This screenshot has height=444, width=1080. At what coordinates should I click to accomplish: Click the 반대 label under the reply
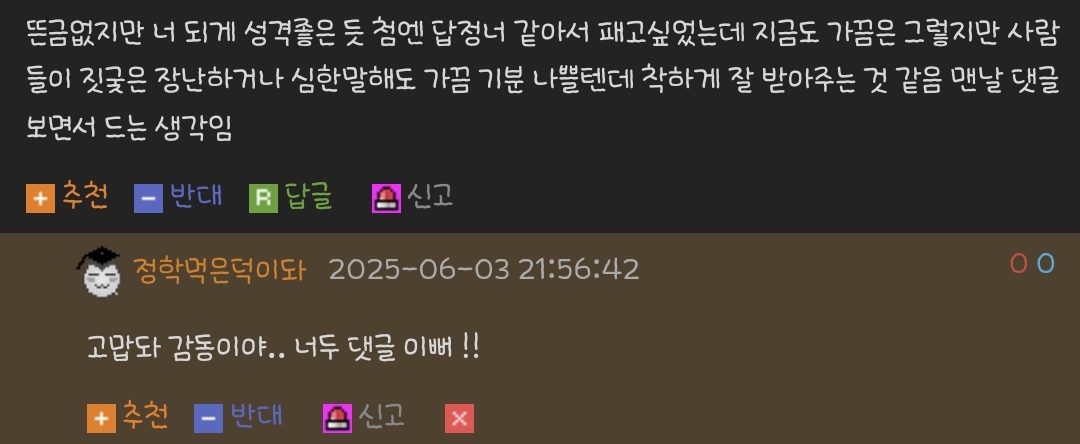coord(256,416)
